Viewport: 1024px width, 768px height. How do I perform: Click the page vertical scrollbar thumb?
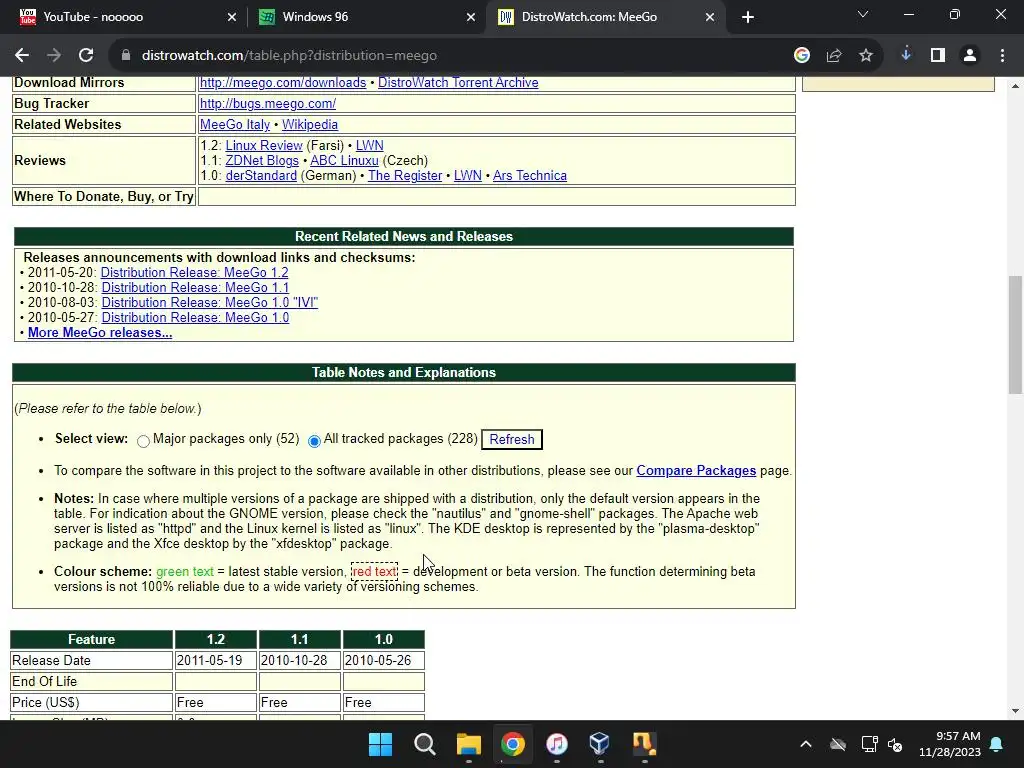[x=1015, y=335]
